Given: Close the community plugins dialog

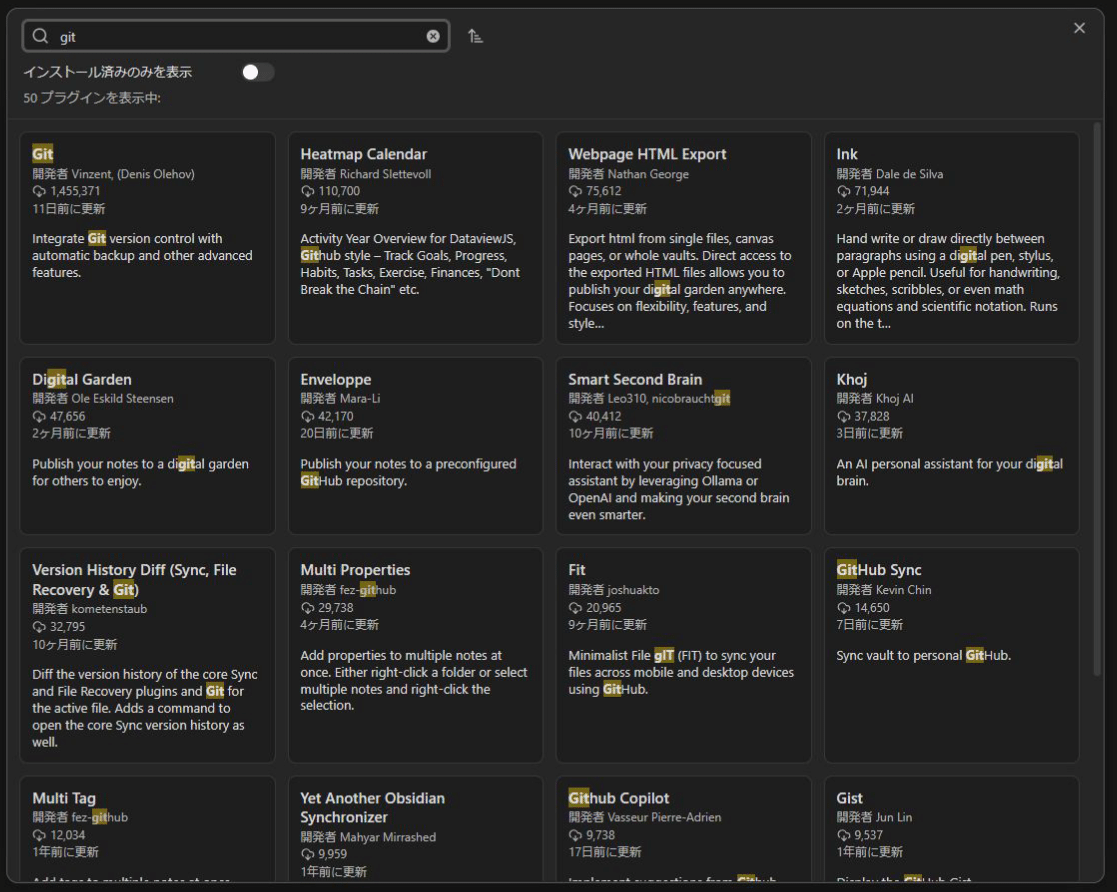Looking at the screenshot, I should (x=1079, y=28).
